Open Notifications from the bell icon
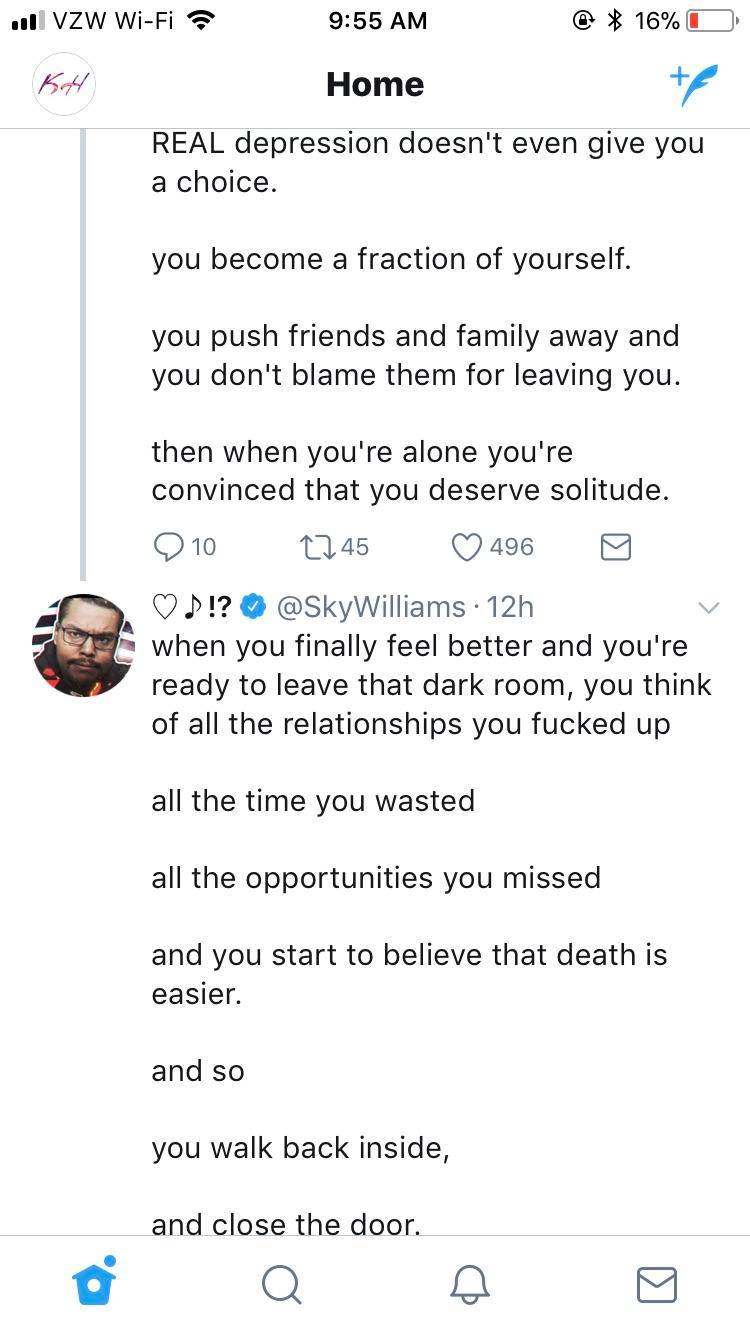Image resolution: width=750 pixels, height=1334 pixels. (x=469, y=1286)
